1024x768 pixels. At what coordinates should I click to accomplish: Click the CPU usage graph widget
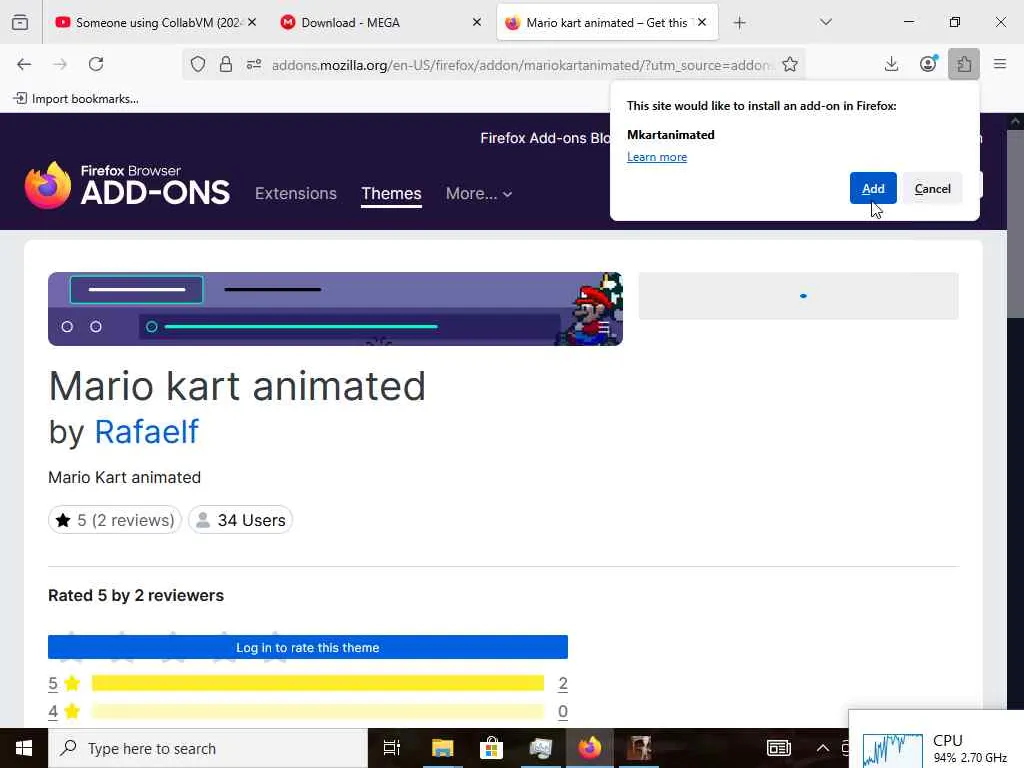[892, 750]
